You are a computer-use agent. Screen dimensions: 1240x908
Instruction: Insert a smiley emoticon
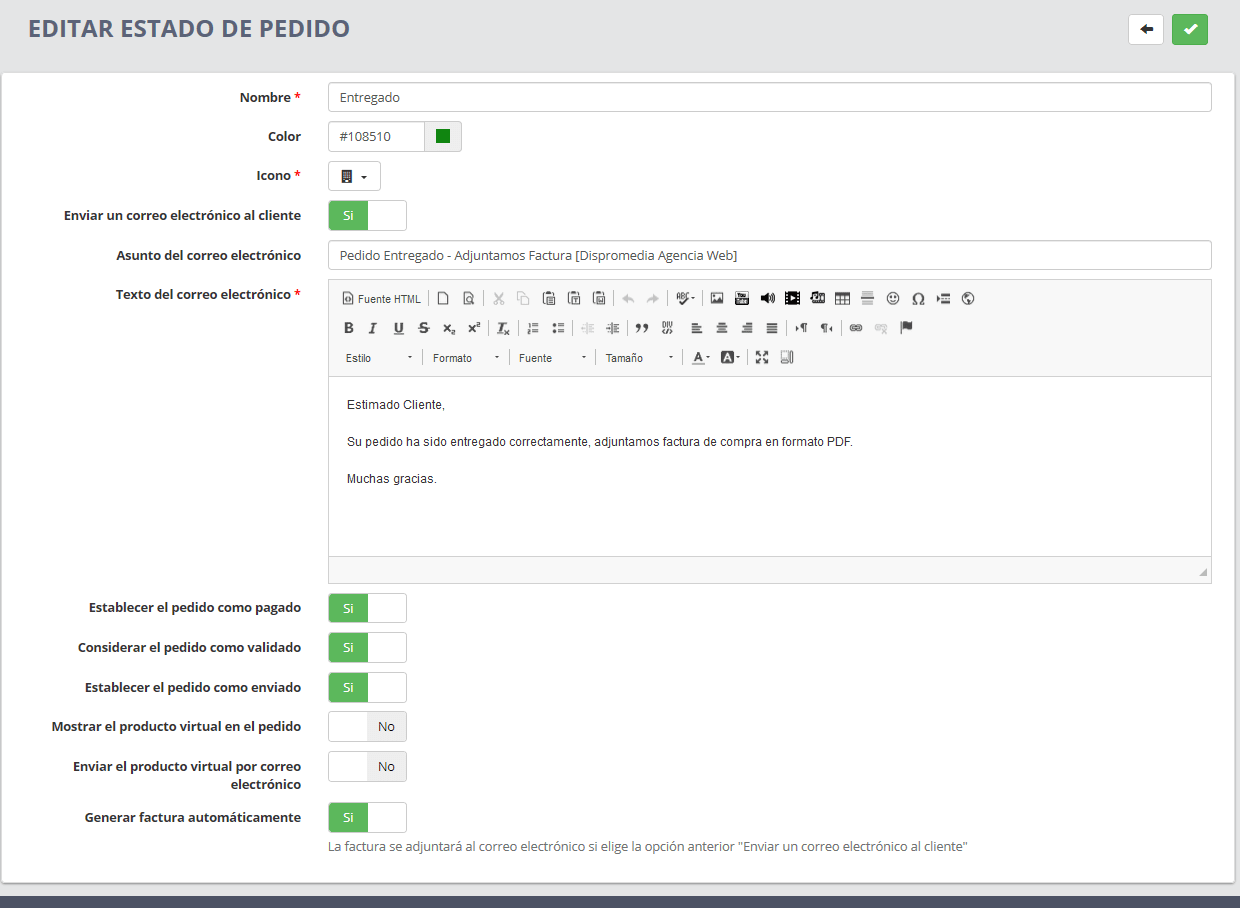(893, 298)
